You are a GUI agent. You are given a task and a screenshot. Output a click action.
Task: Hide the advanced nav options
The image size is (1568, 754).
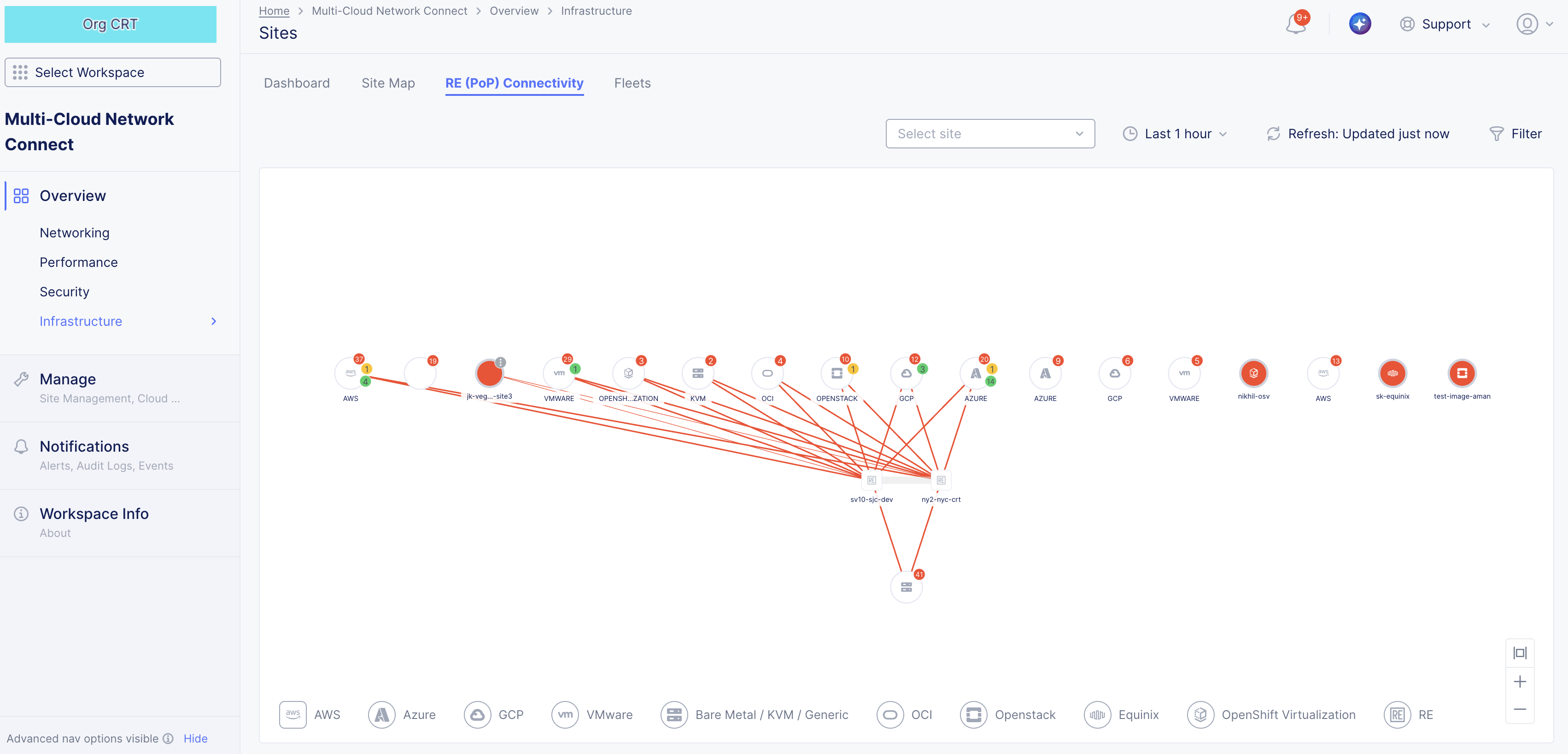point(195,738)
